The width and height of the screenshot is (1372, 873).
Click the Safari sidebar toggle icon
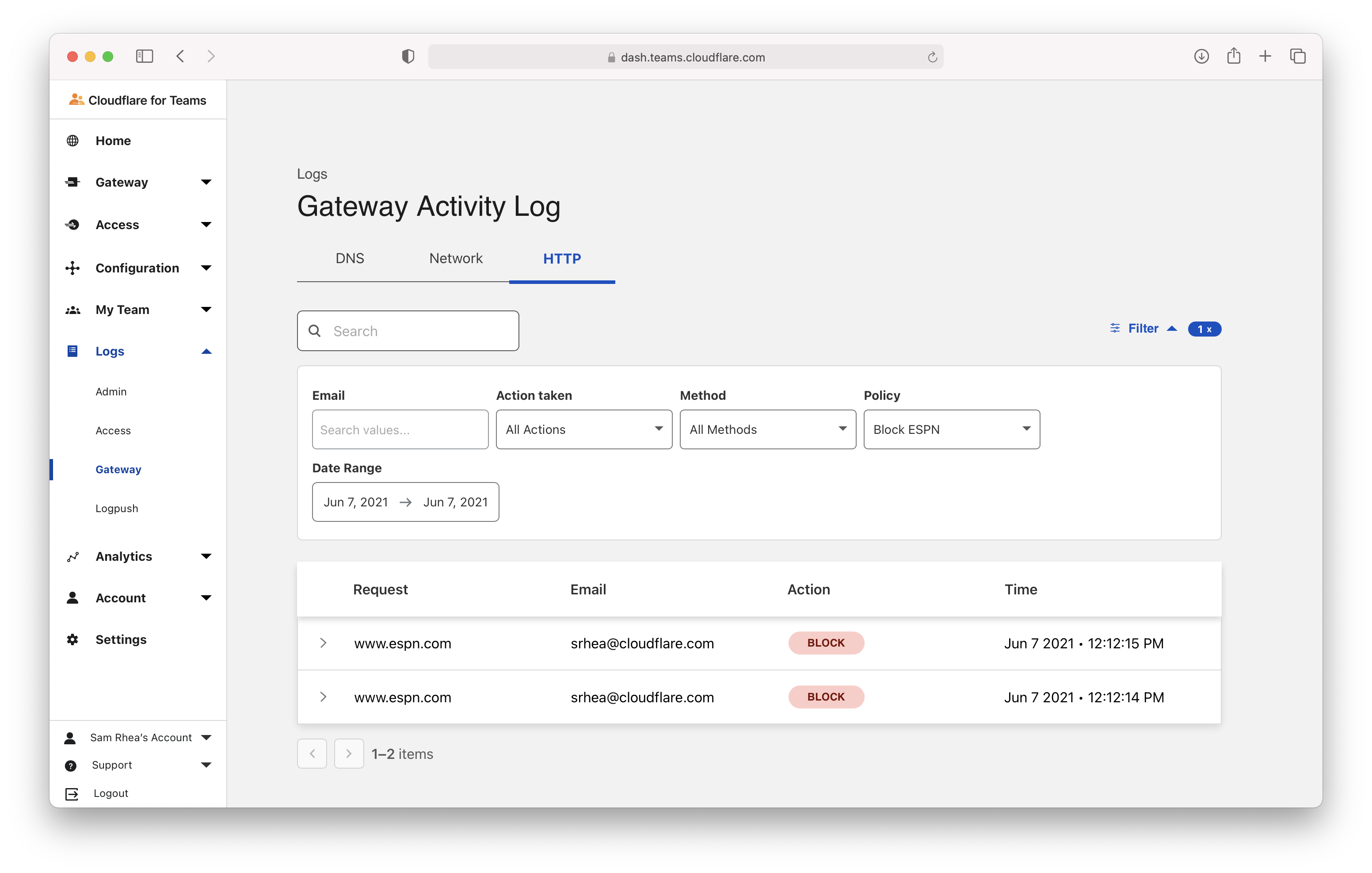click(x=145, y=57)
